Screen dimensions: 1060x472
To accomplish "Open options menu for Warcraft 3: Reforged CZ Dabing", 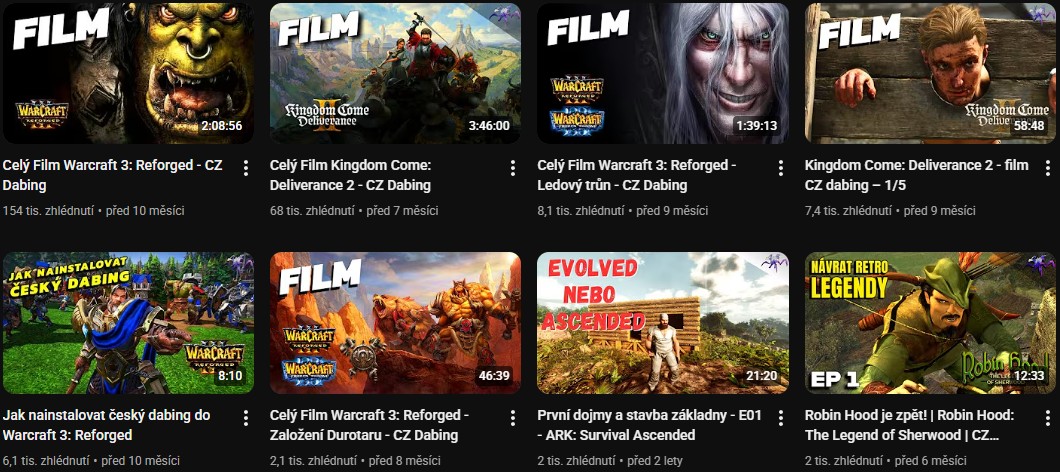I will (245, 168).
